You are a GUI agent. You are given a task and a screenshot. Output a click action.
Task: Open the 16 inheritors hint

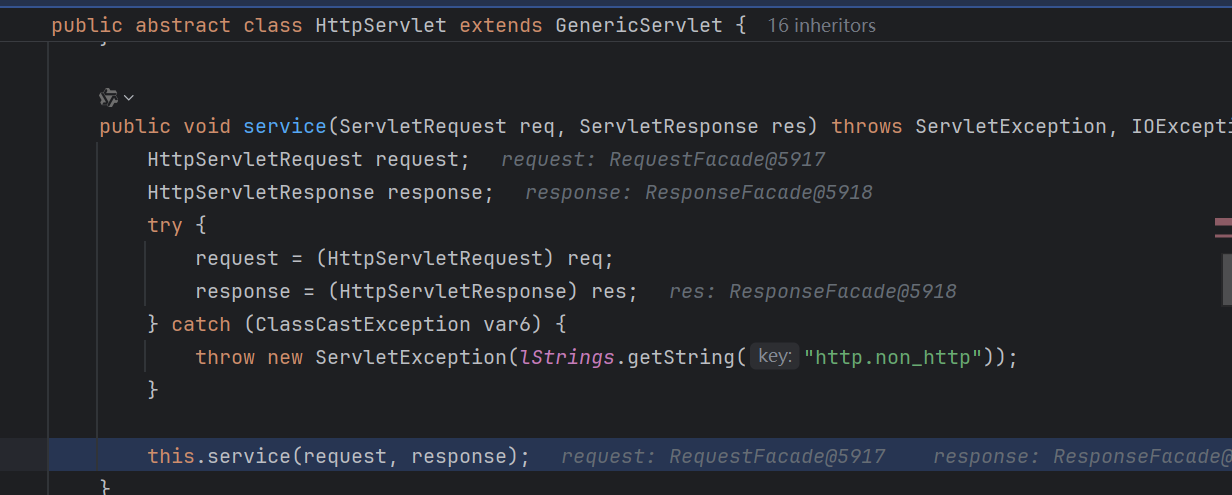click(x=821, y=26)
